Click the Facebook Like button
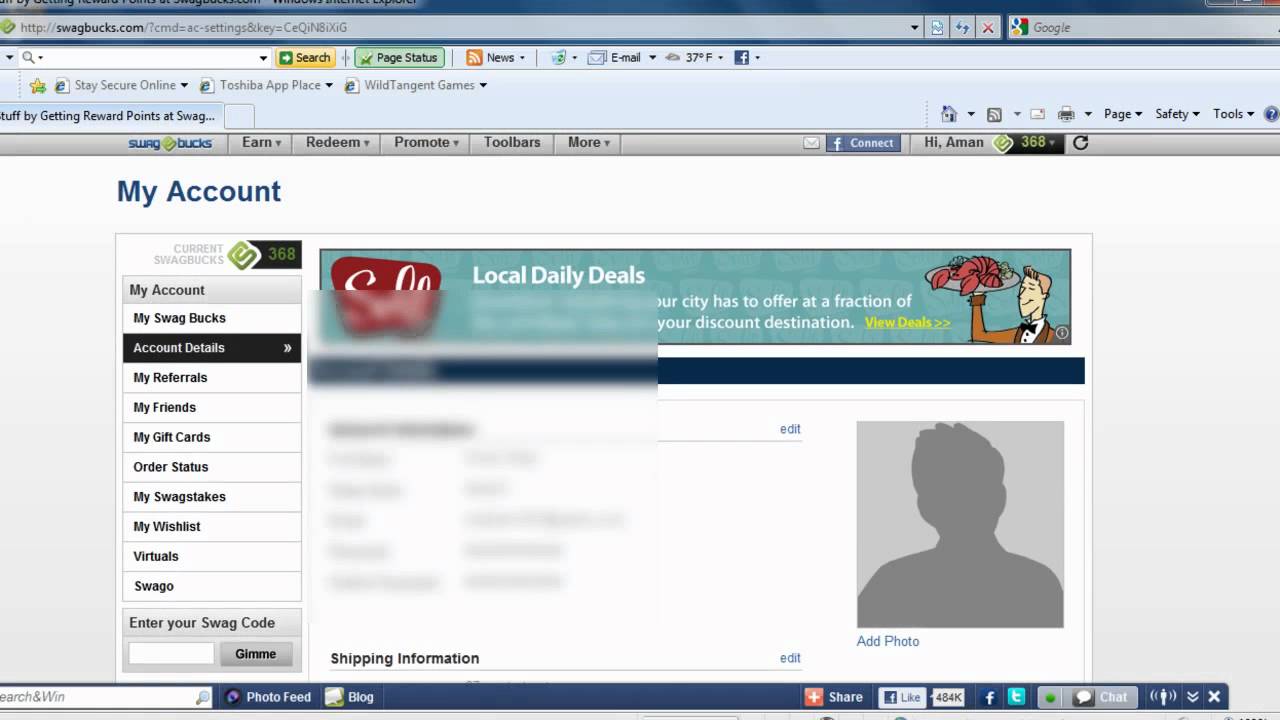The width and height of the screenshot is (1280, 720). (x=901, y=697)
